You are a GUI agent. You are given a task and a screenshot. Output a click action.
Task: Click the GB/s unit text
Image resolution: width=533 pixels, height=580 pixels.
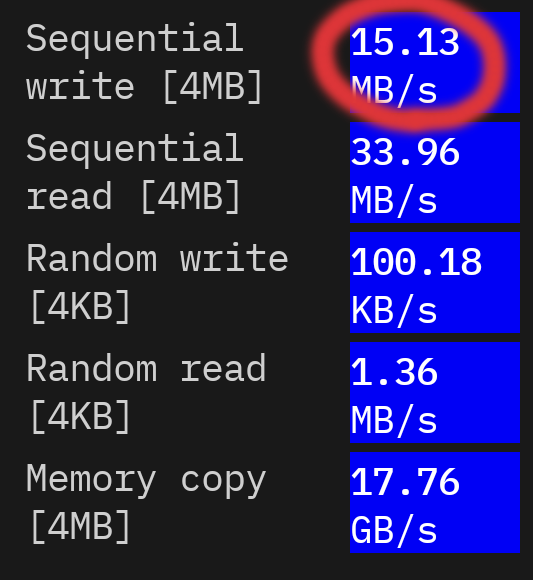pos(394,530)
